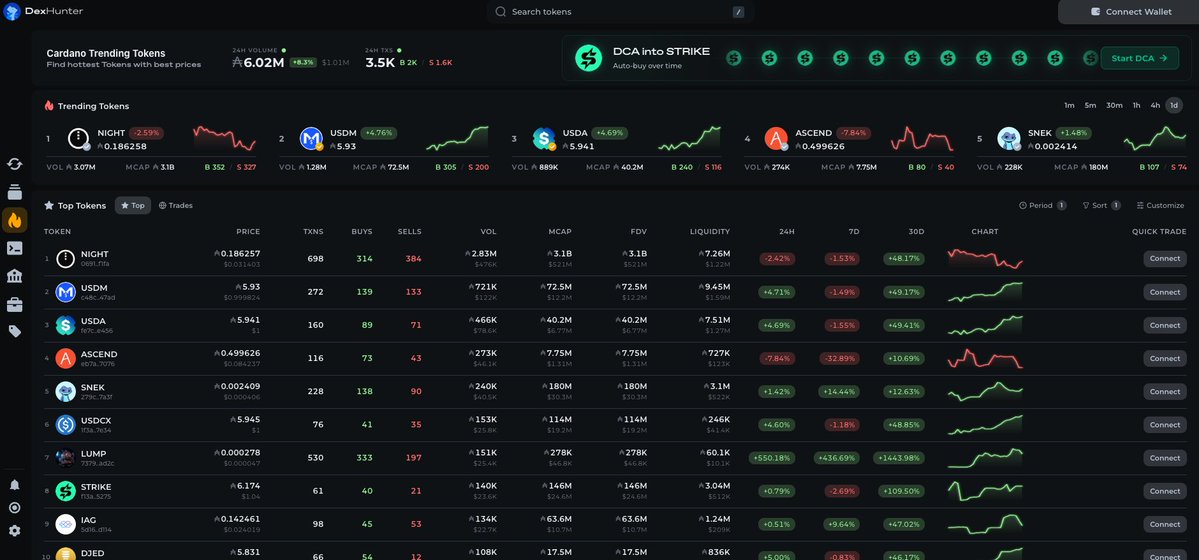
Task: Click the Start DCA button
Action: tap(1139, 57)
